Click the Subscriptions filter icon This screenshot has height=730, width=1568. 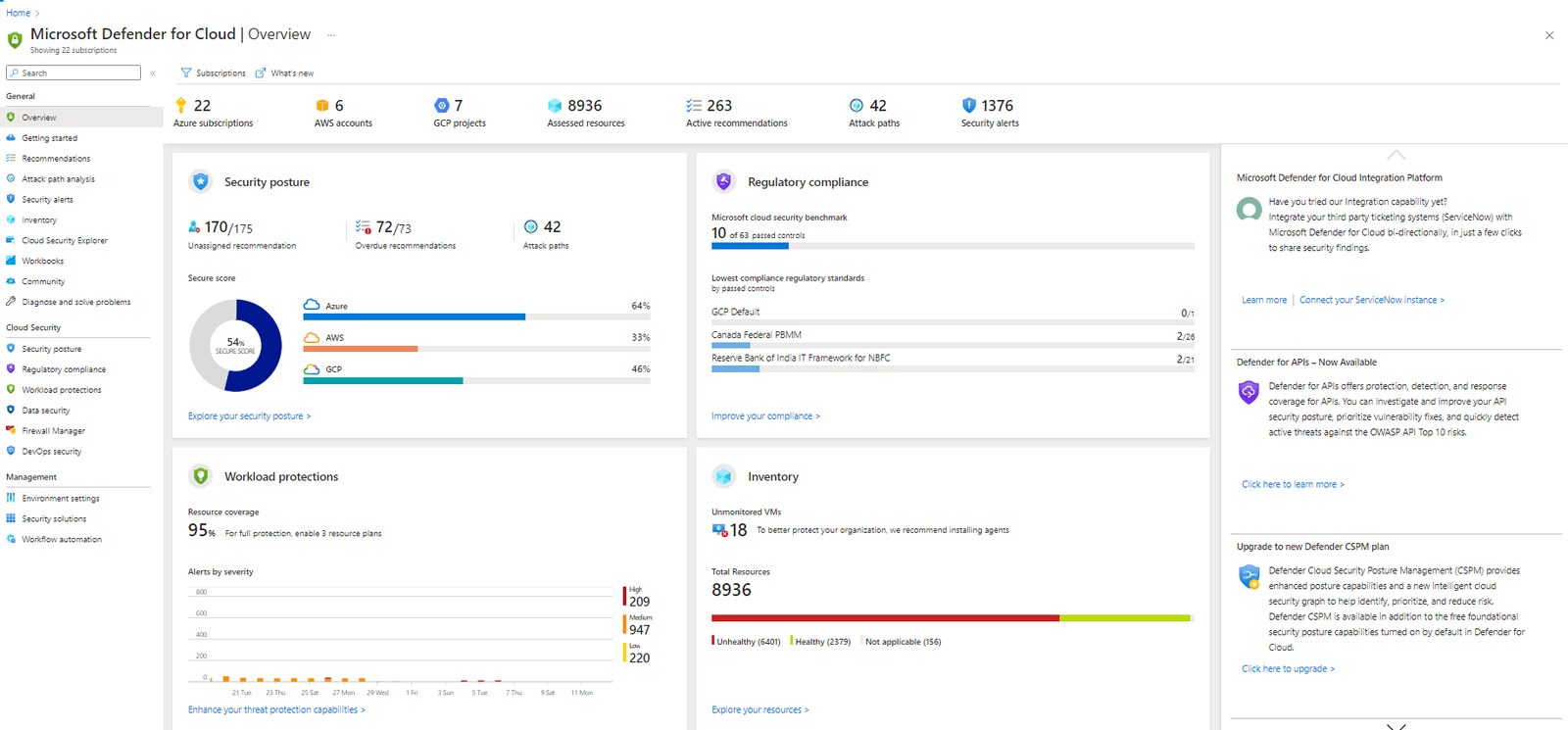click(186, 73)
